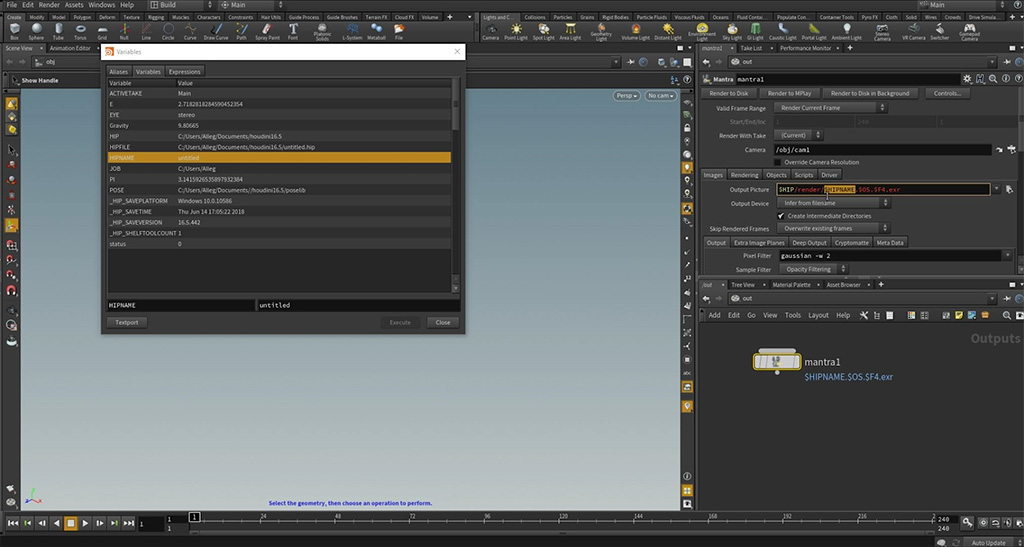Uncheck Create Intermediate Directories
1024x547 pixels.
781,215
